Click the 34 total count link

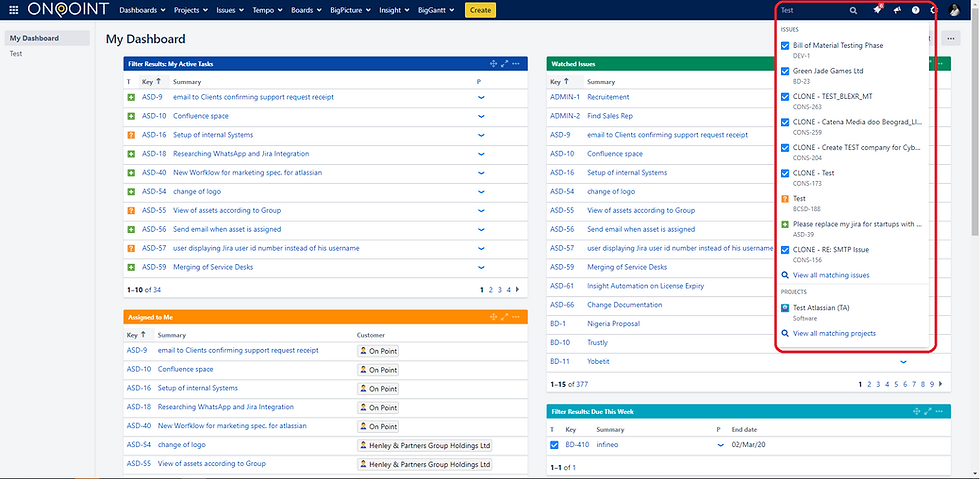157,290
